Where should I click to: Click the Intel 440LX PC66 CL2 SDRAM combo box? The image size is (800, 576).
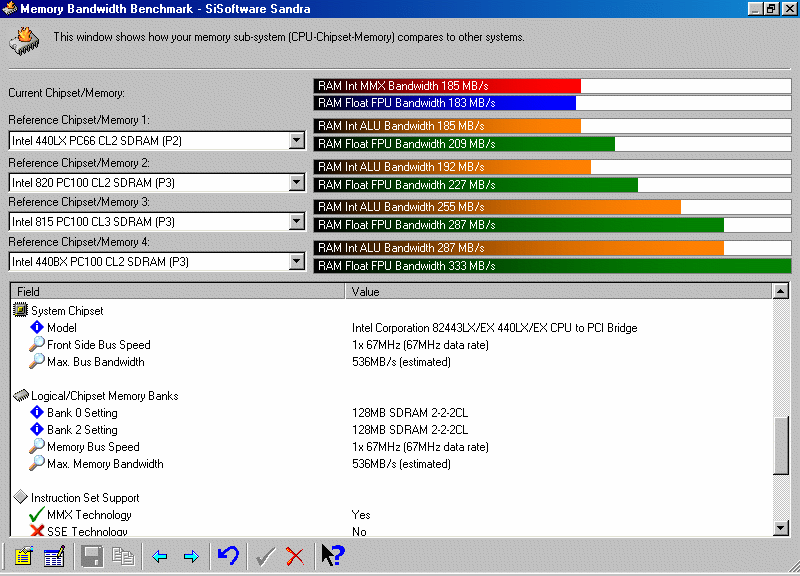(157, 140)
